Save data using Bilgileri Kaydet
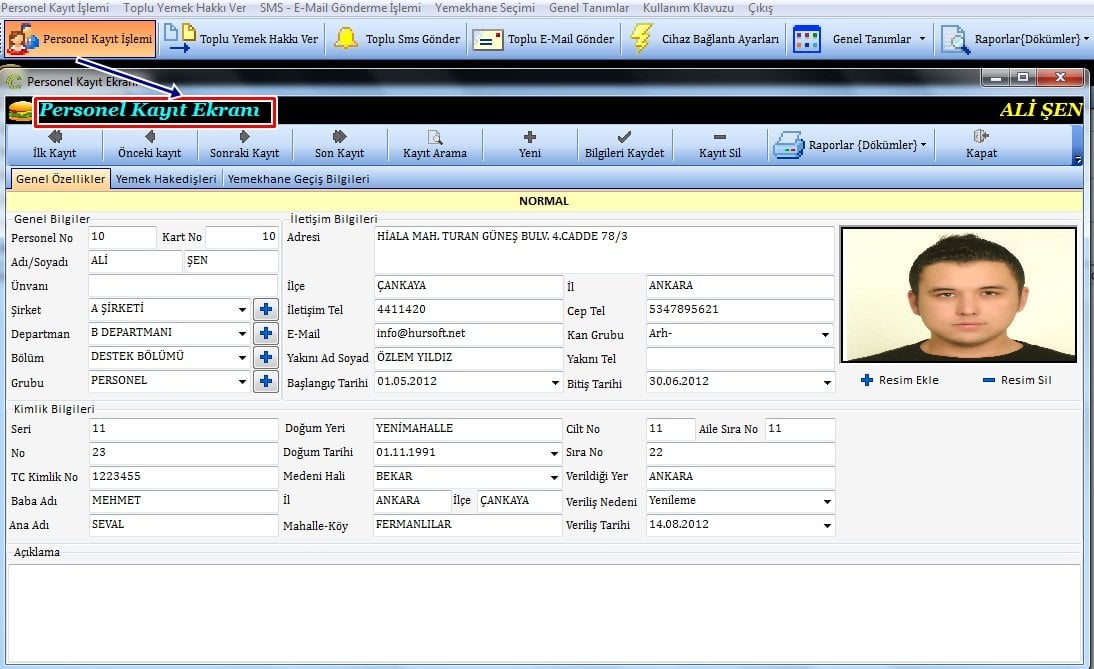 (x=624, y=145)
